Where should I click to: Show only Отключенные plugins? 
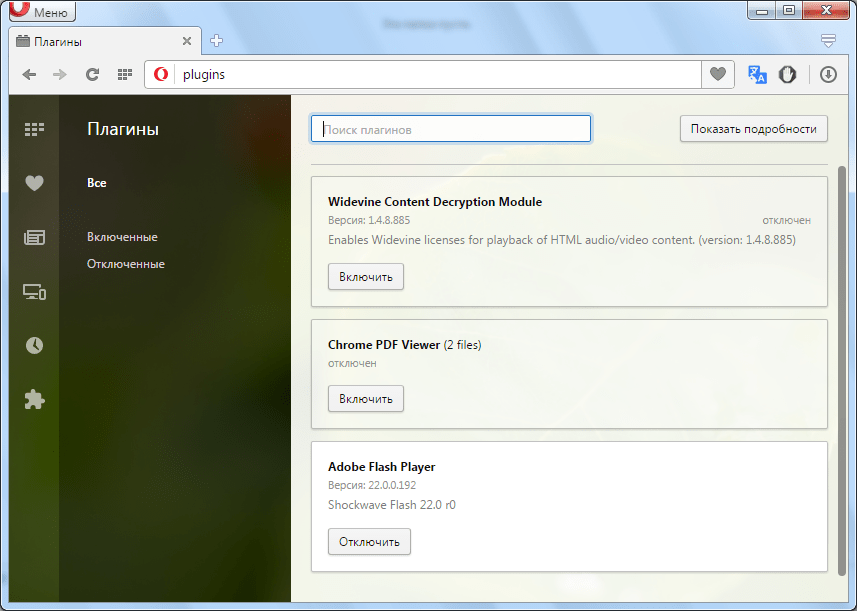click(x=126, y=264)
